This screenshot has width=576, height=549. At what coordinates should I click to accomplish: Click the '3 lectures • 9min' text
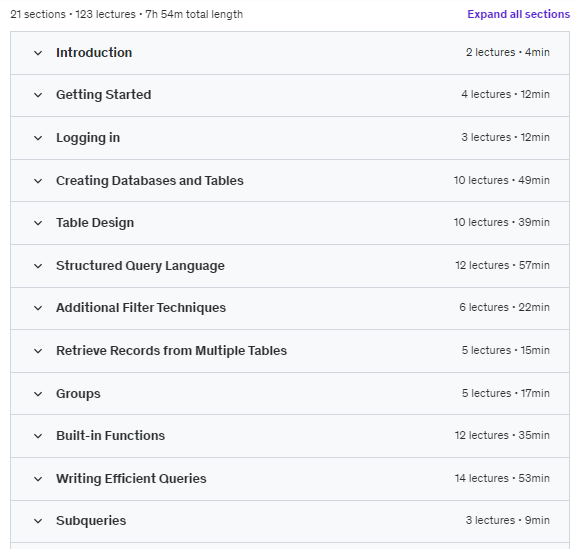(x=508, y=520)
